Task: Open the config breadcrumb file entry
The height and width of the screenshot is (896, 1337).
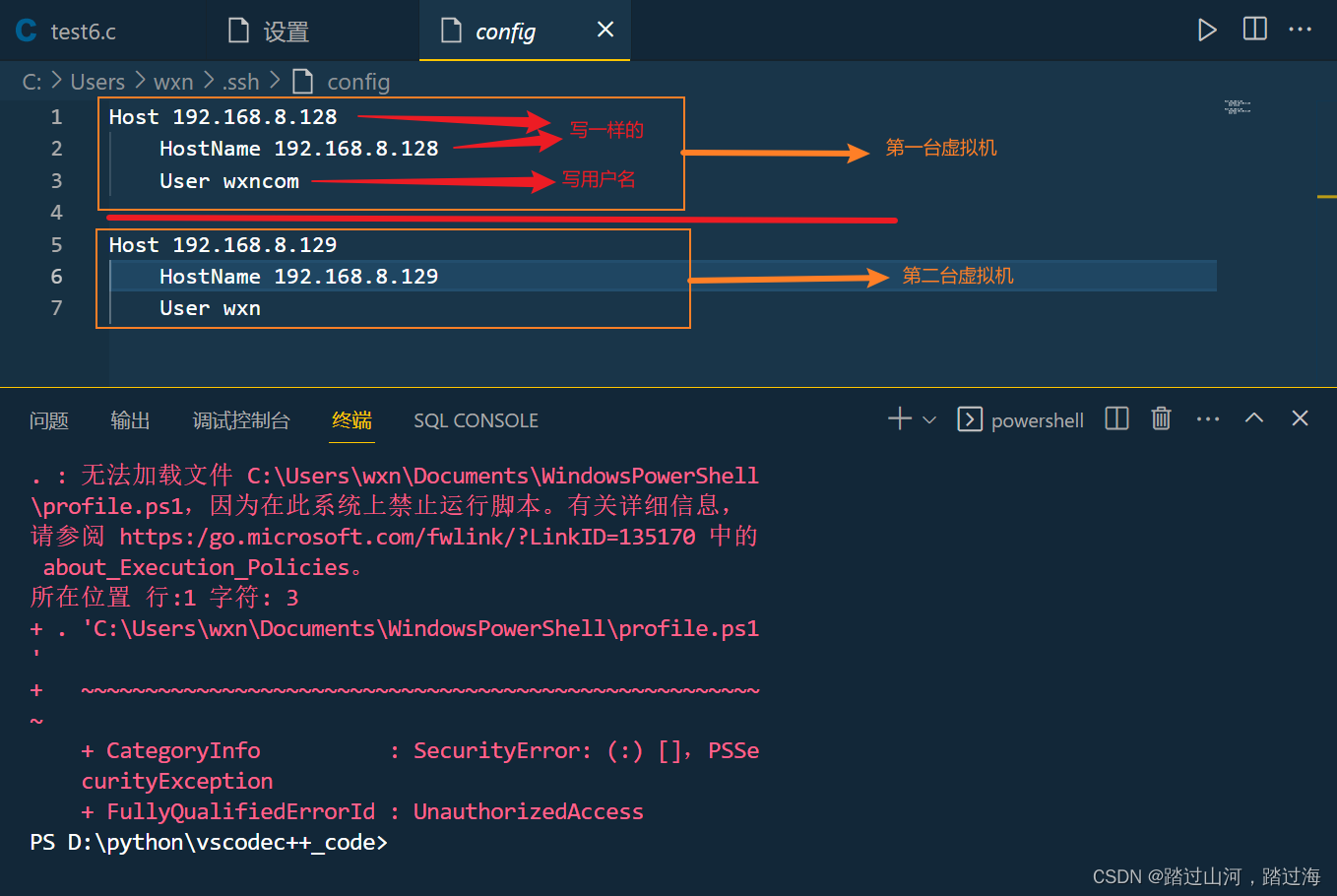Action: [x=341, y=82]
